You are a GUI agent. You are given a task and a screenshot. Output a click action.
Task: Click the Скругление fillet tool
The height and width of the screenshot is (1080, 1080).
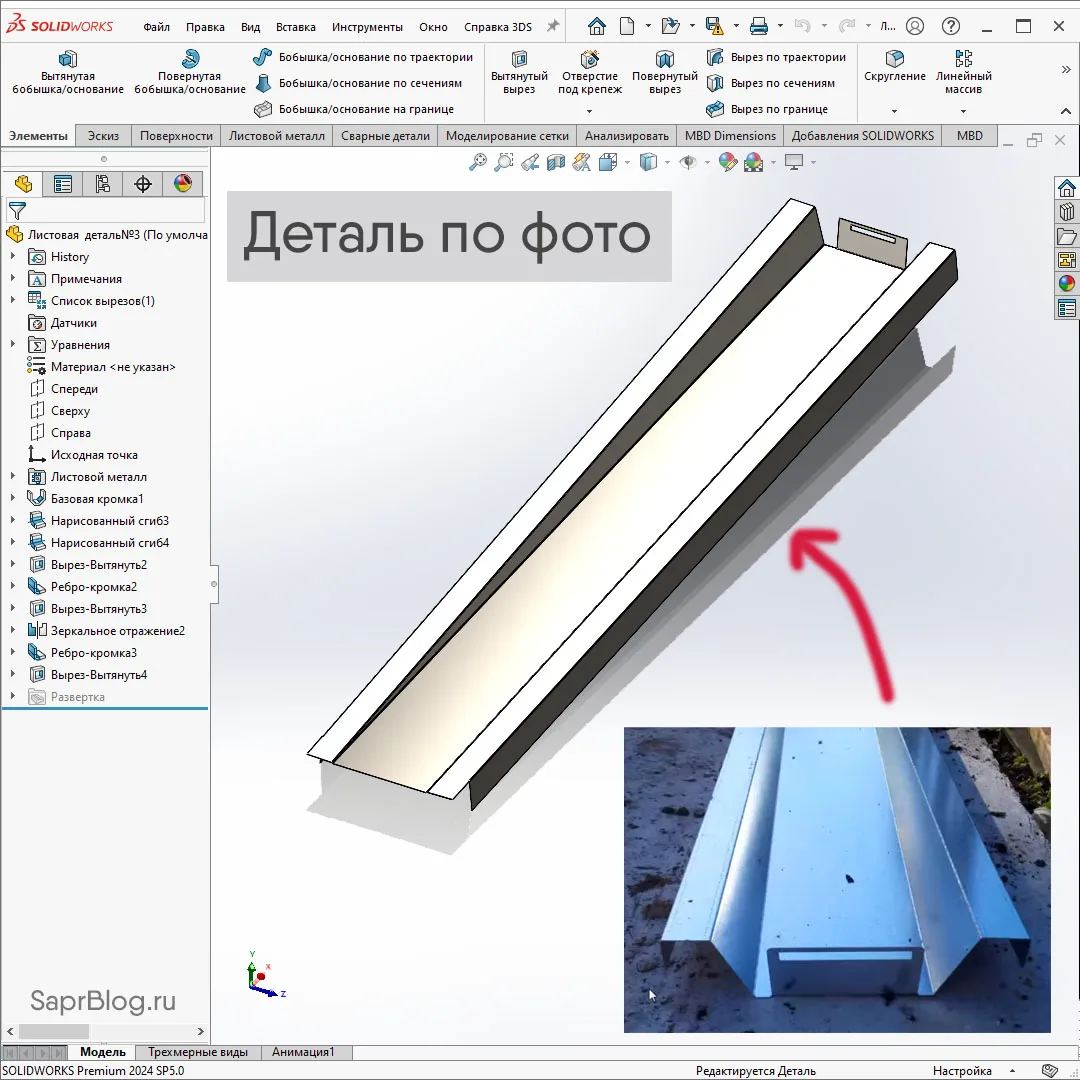(x=895, y=66)
